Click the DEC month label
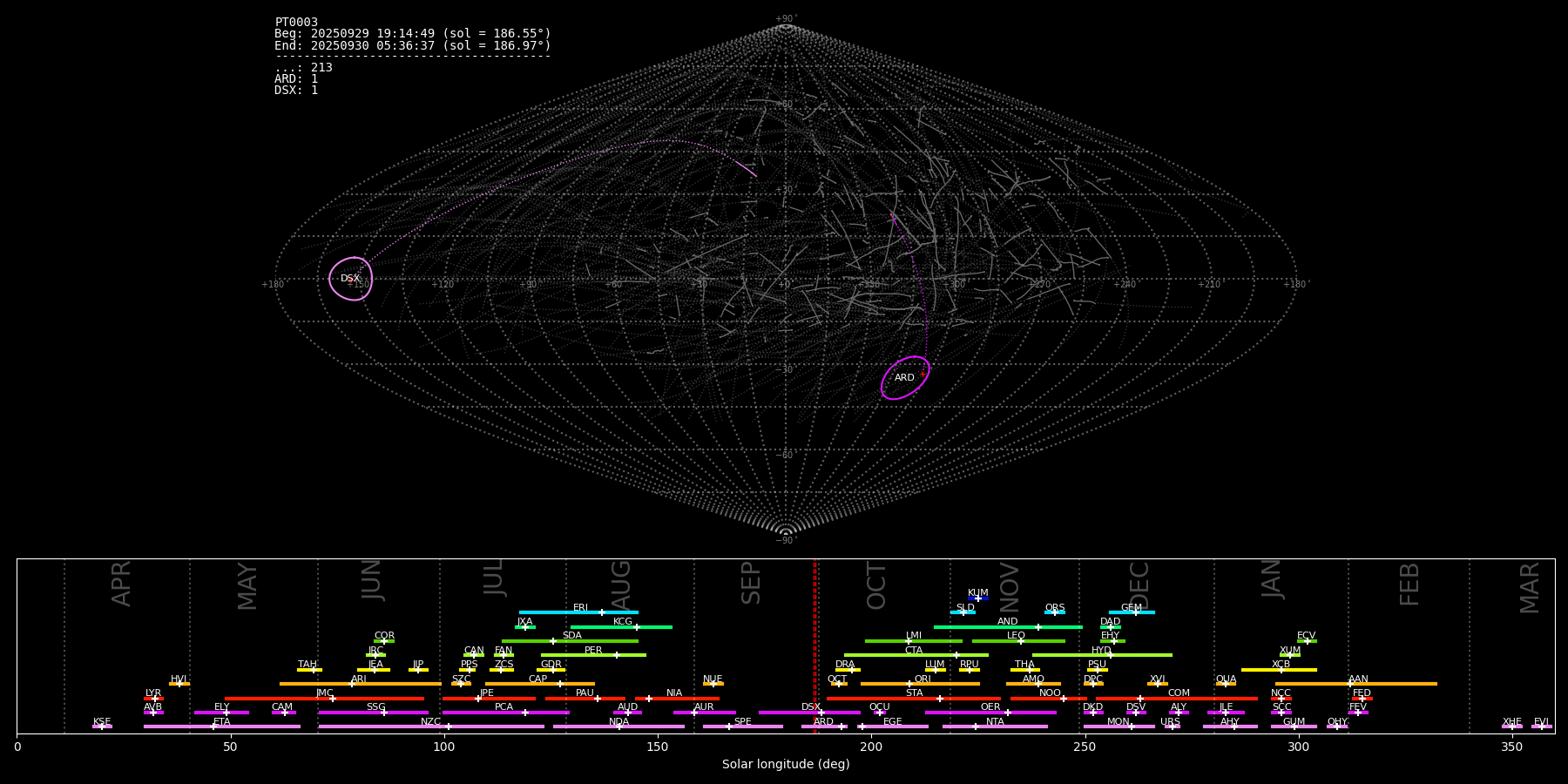 [x=1139, y=585]
